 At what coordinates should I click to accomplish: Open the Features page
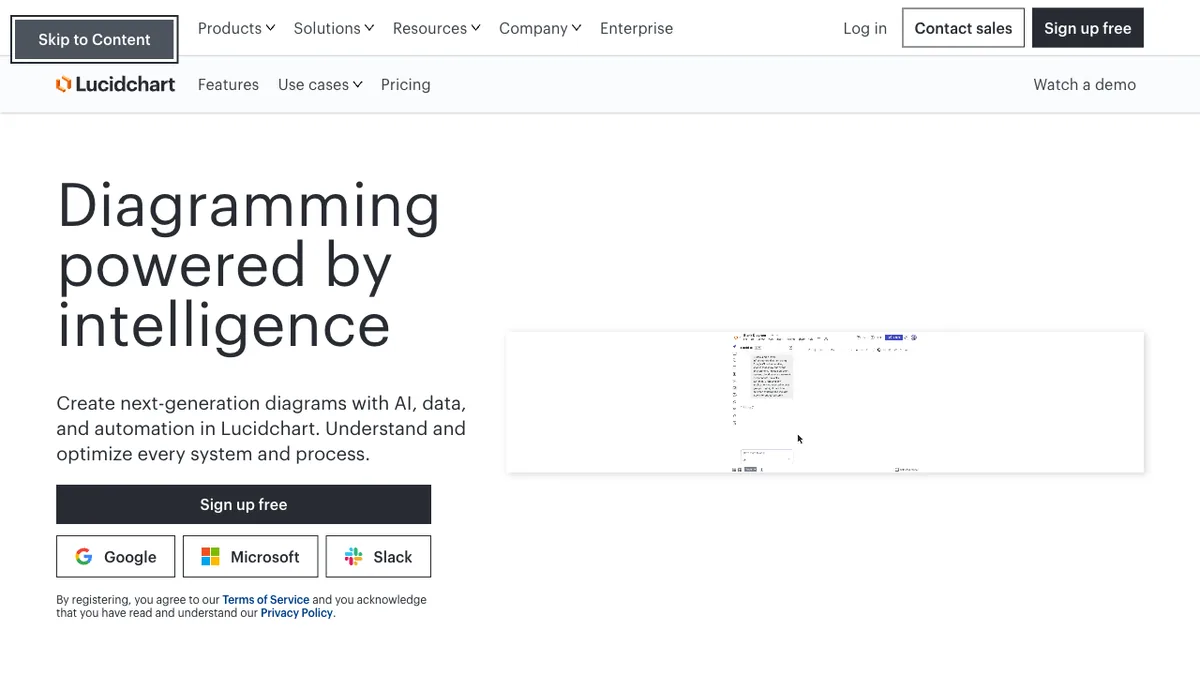coord(228,85)
